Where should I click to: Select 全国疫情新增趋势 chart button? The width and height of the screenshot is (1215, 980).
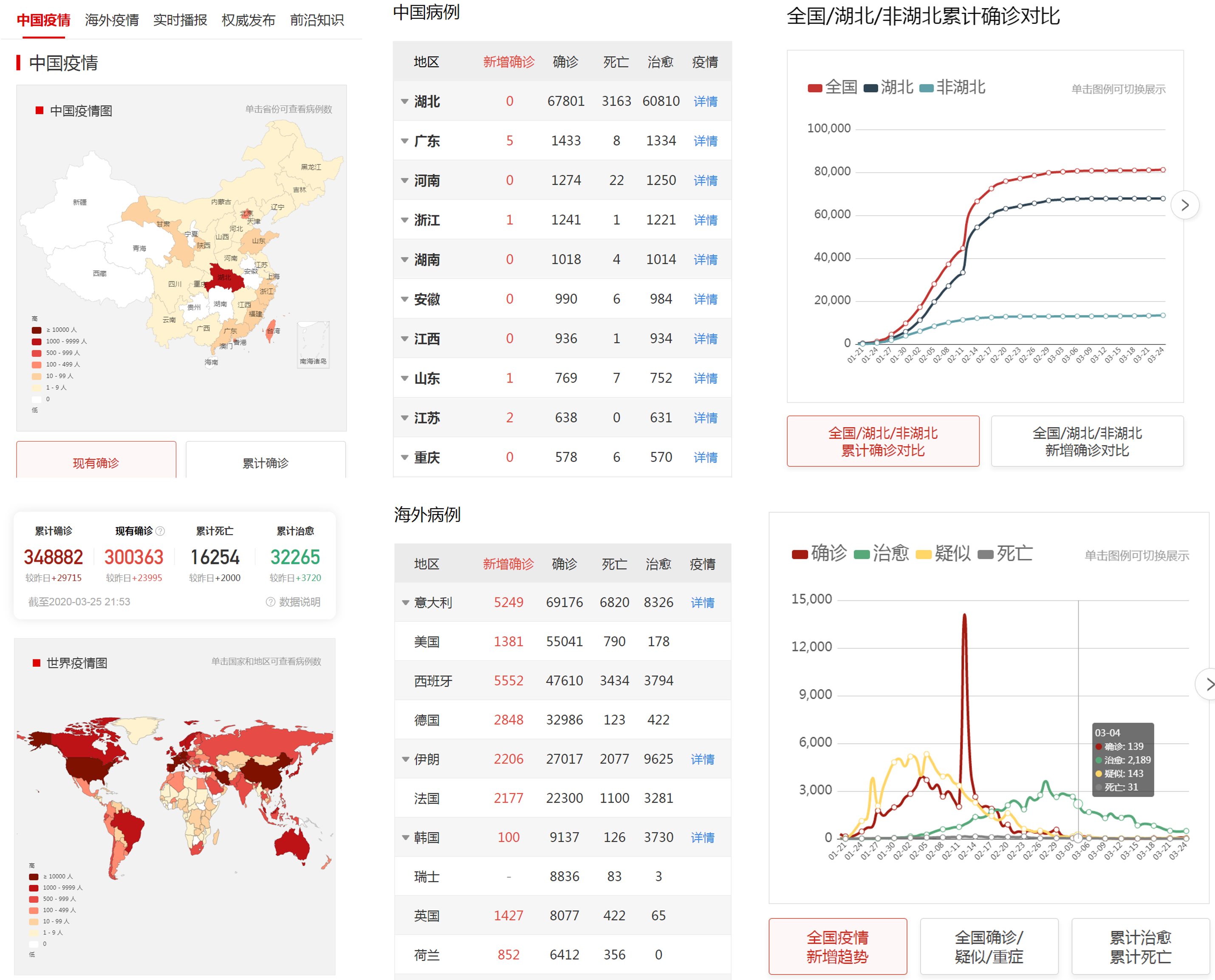[x=838, y=947]
